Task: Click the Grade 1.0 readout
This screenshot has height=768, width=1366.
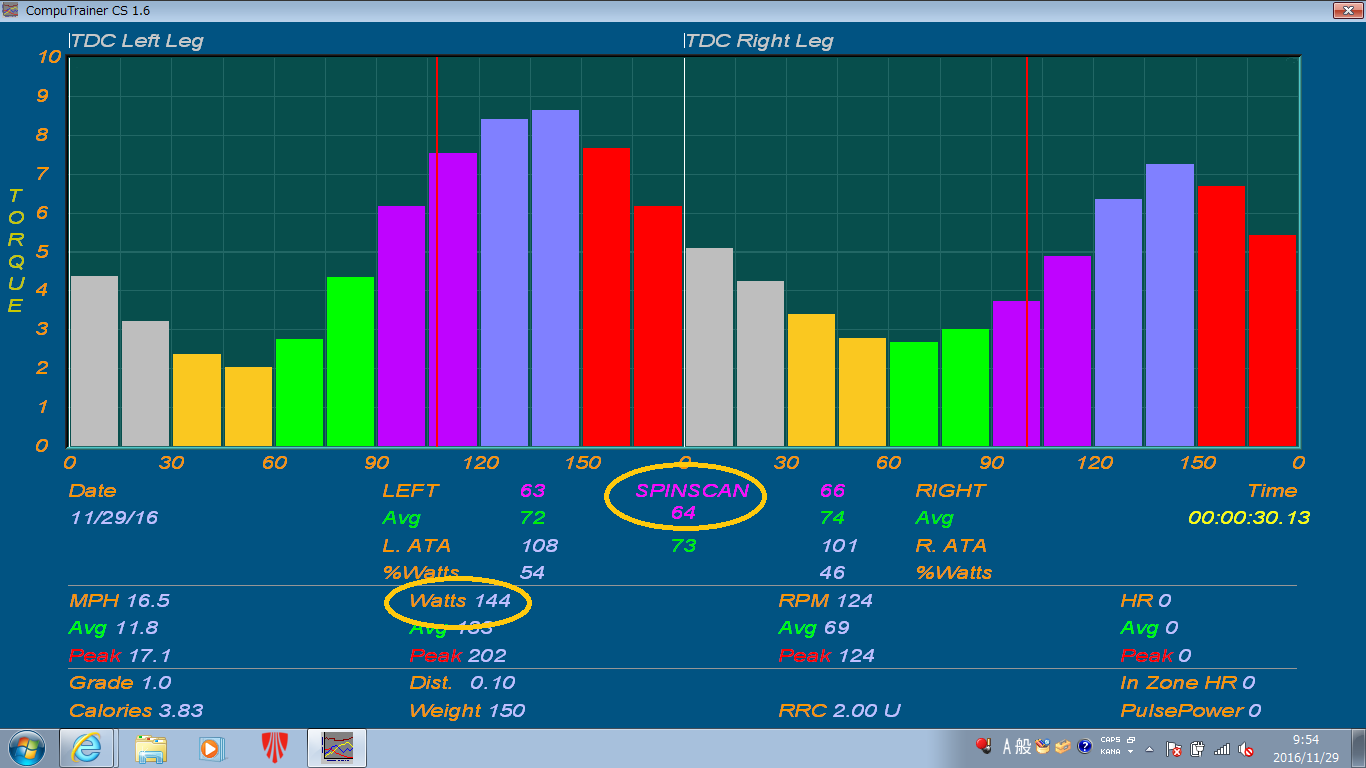Action: tap(120, 683)
